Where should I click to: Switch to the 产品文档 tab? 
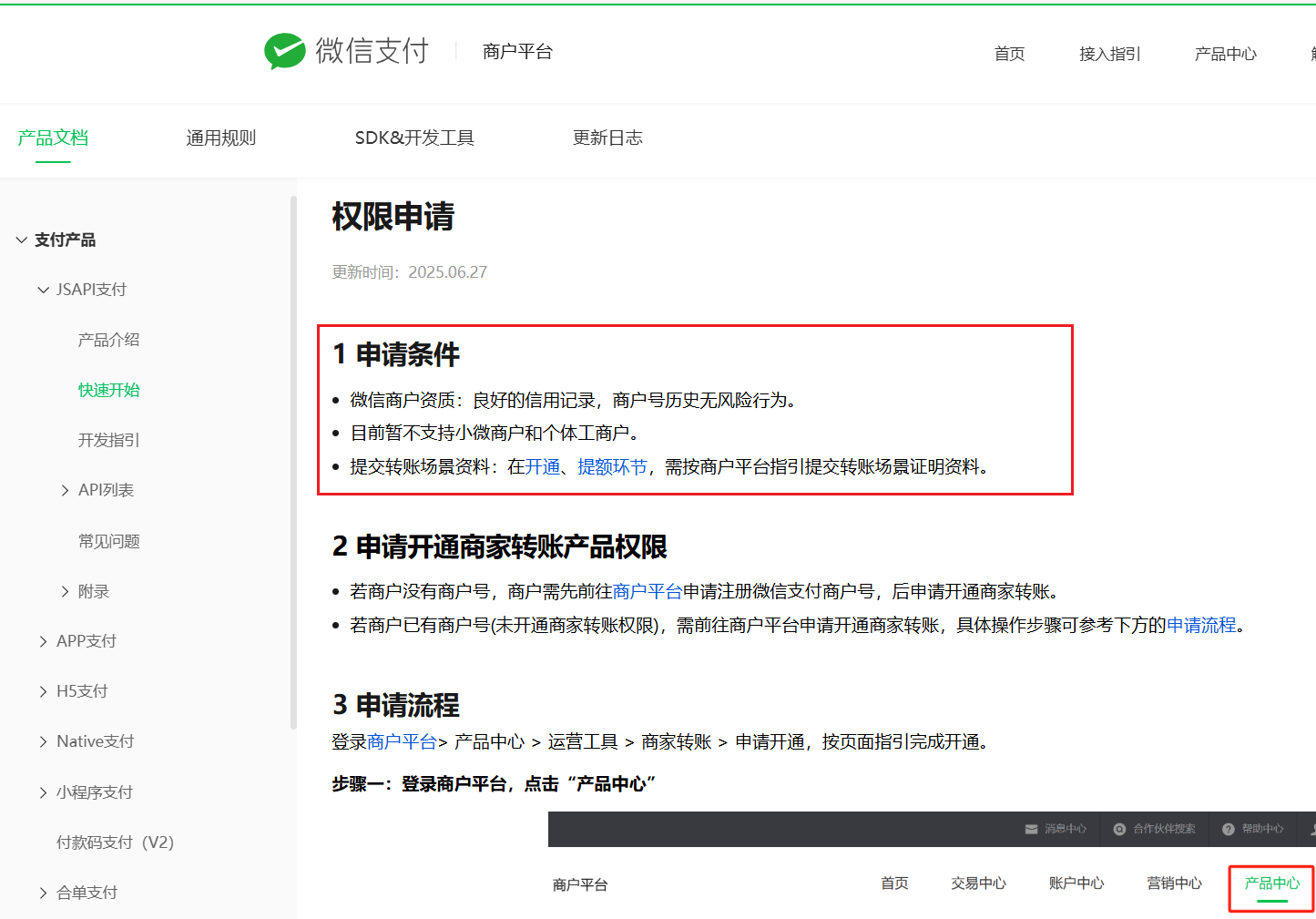click(x=53, y=138)
